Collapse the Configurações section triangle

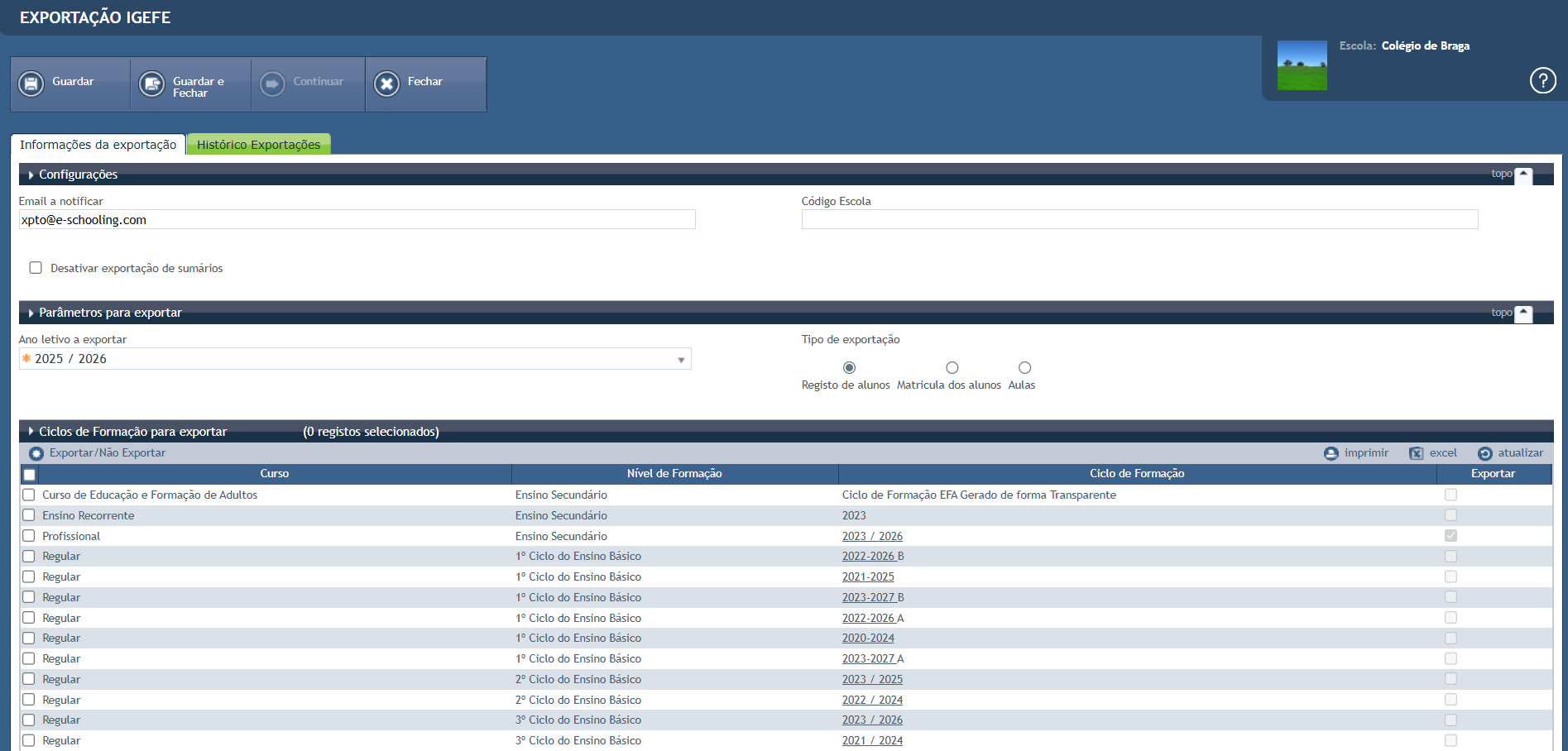31,175
